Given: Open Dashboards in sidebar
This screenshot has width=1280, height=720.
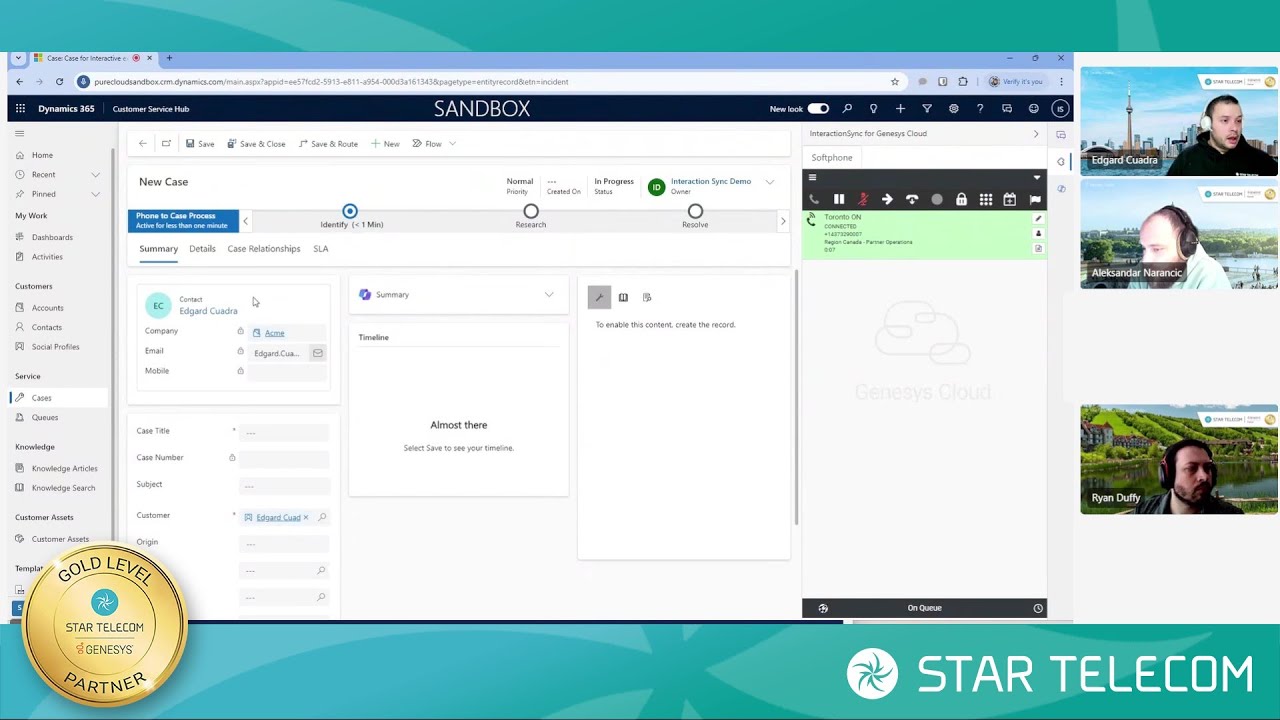Looking at the screenshot, I should tap(52, 237).
